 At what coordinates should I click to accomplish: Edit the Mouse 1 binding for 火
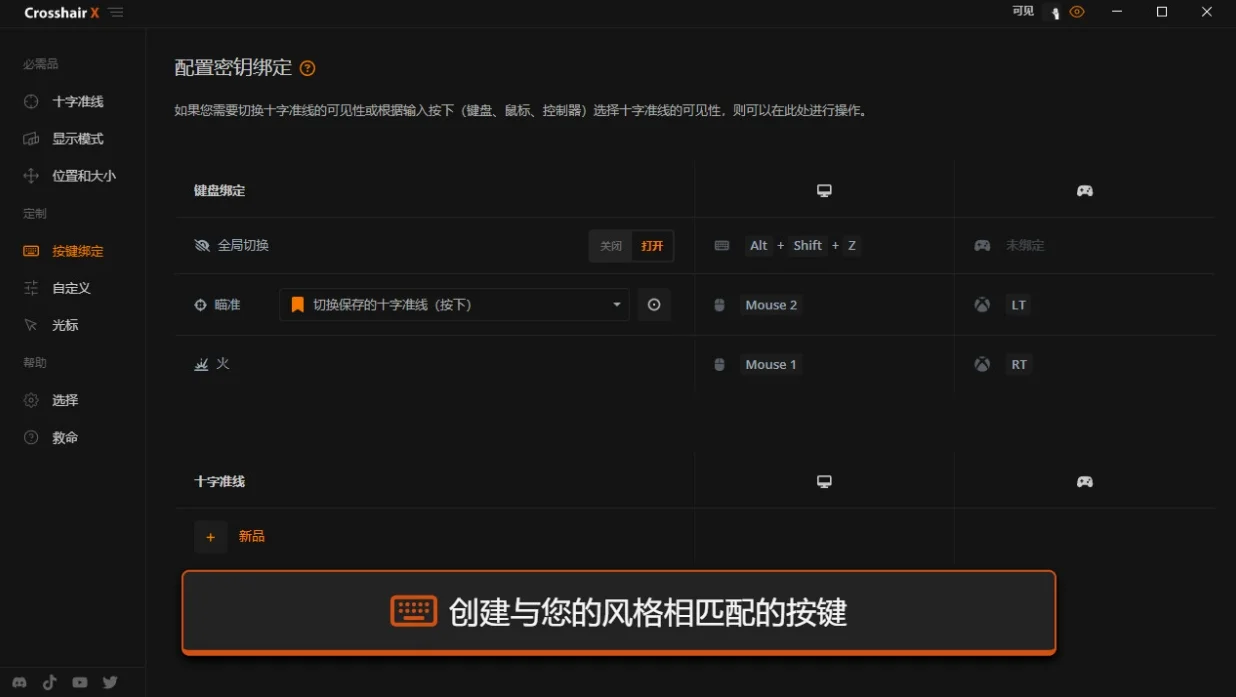(x=771, y=364)
